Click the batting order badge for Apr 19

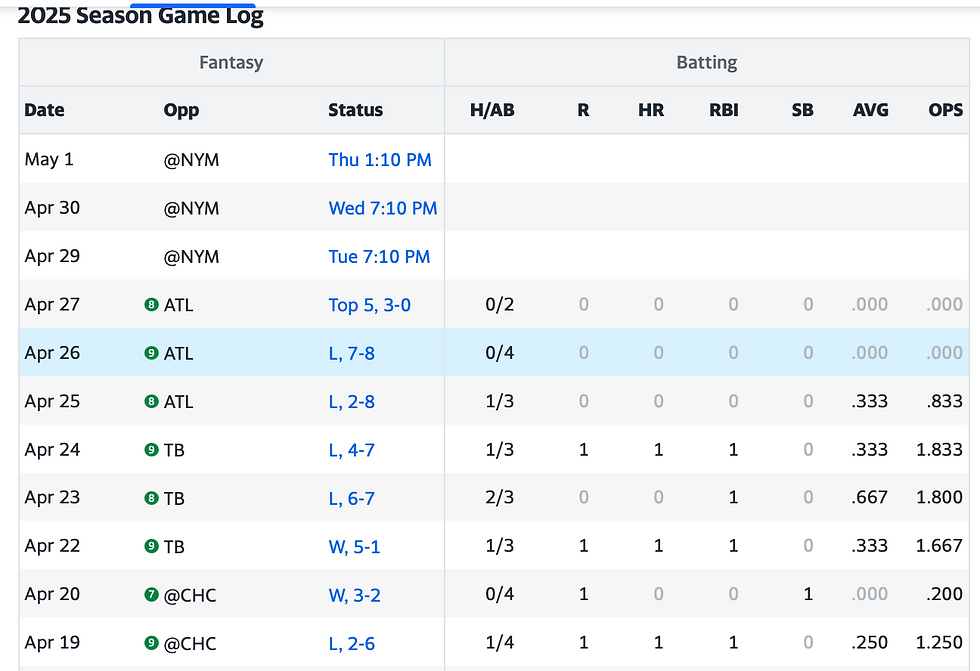click(151, 643)
